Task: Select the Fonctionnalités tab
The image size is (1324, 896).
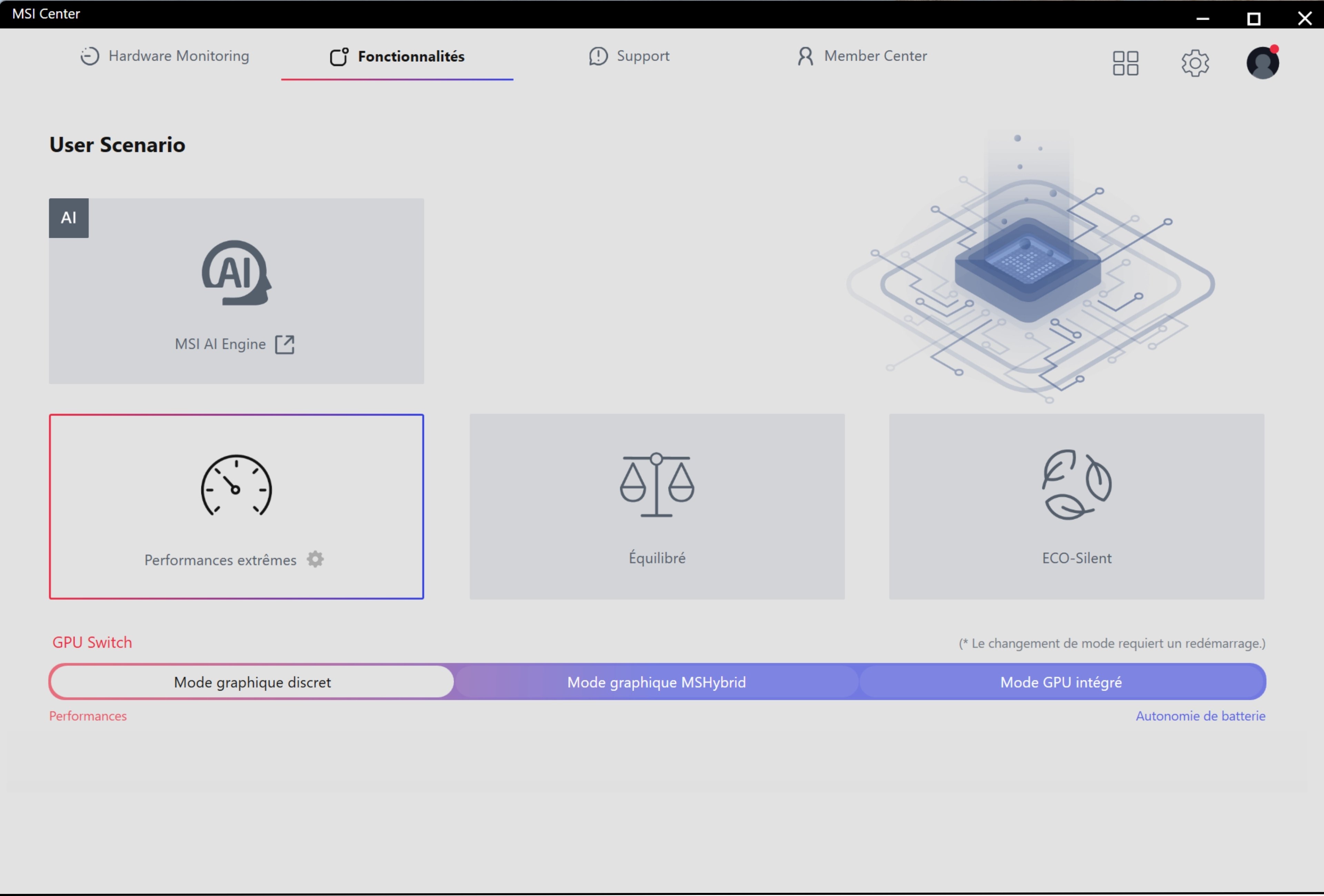Action: pos(397,57)
